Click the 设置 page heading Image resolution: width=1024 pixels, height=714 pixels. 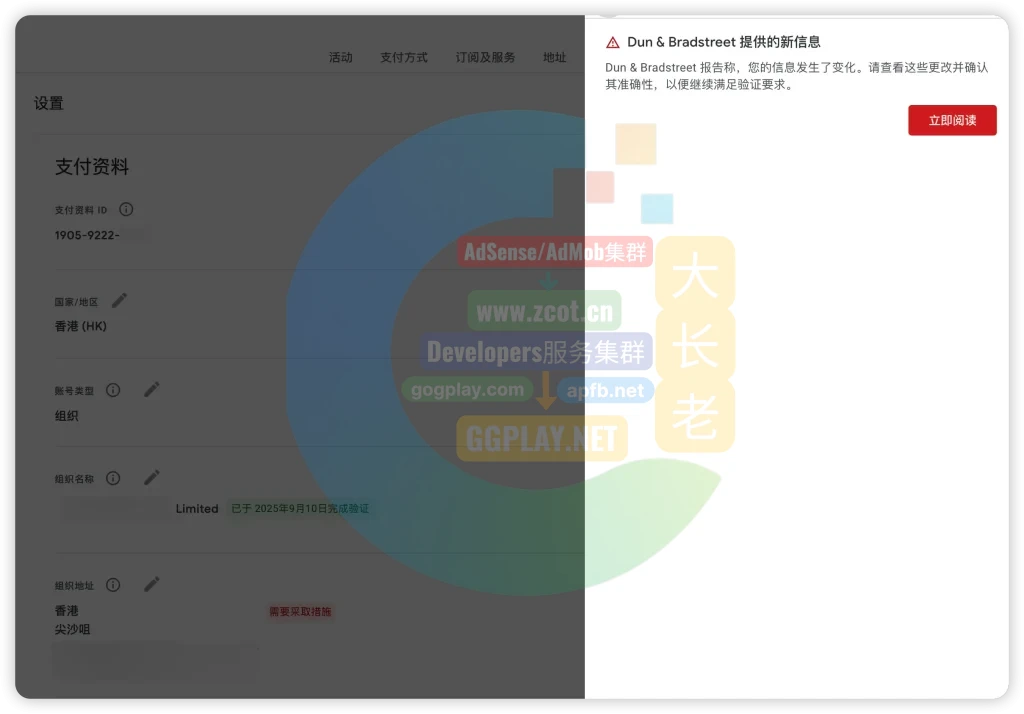[49, 103]
